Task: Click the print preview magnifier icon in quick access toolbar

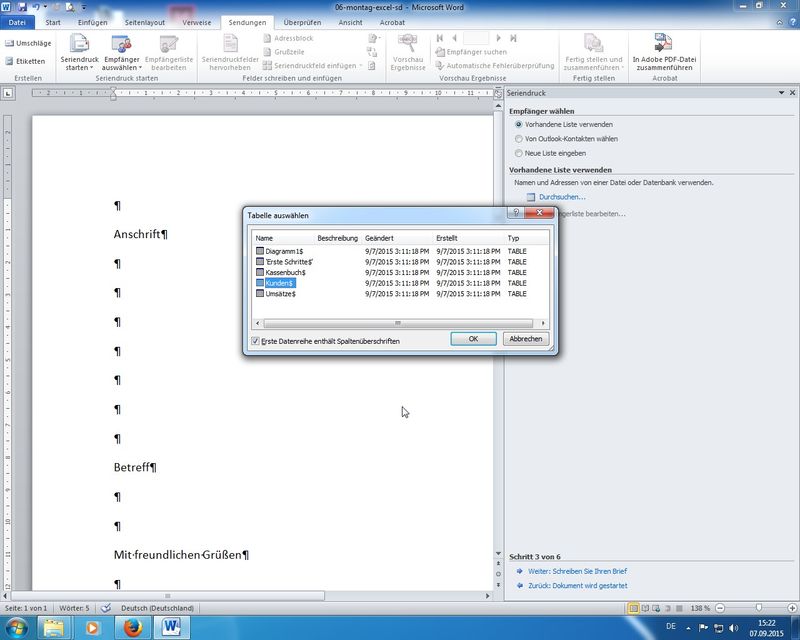Action: coord(70,7)
